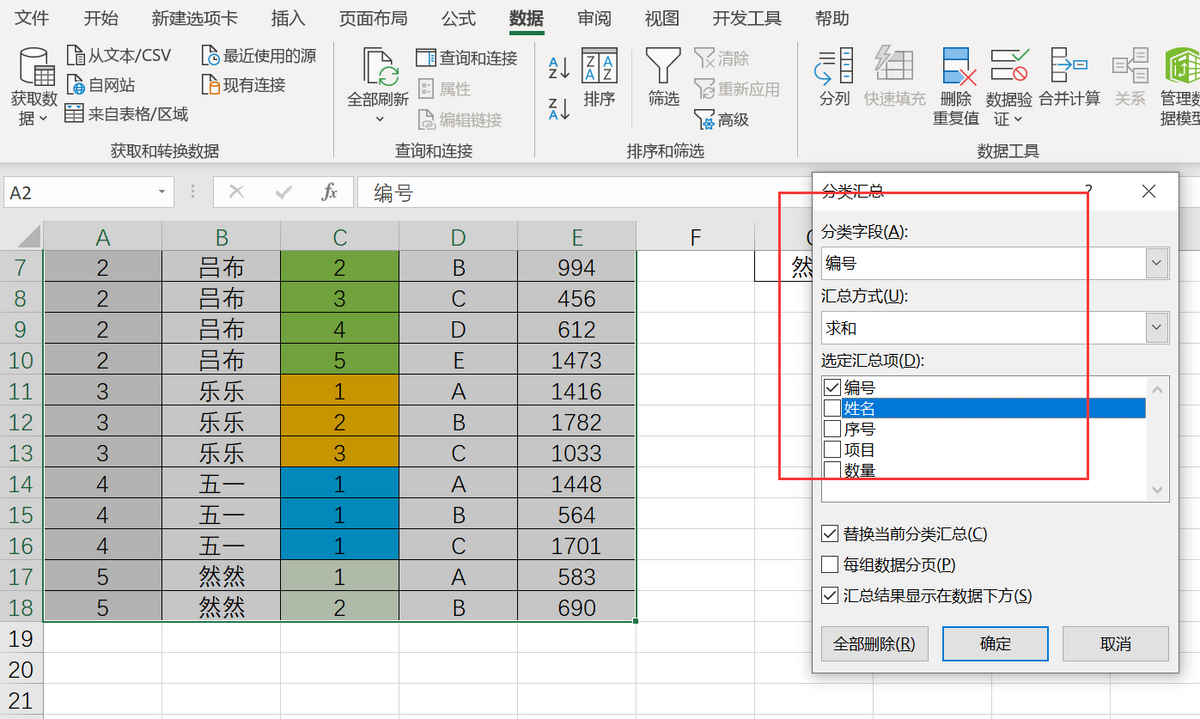Click 属性 (Properties) in ribbon

[443, 89]
